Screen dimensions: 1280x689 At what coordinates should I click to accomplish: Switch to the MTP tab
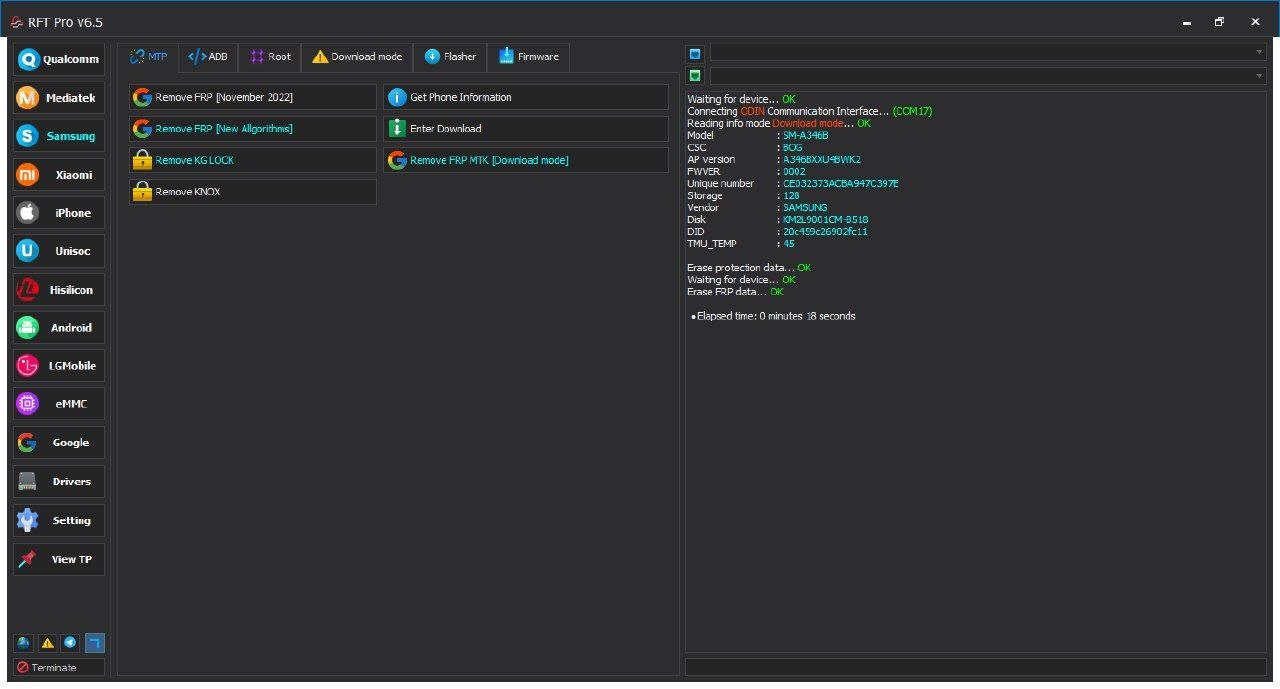point(149,57)
